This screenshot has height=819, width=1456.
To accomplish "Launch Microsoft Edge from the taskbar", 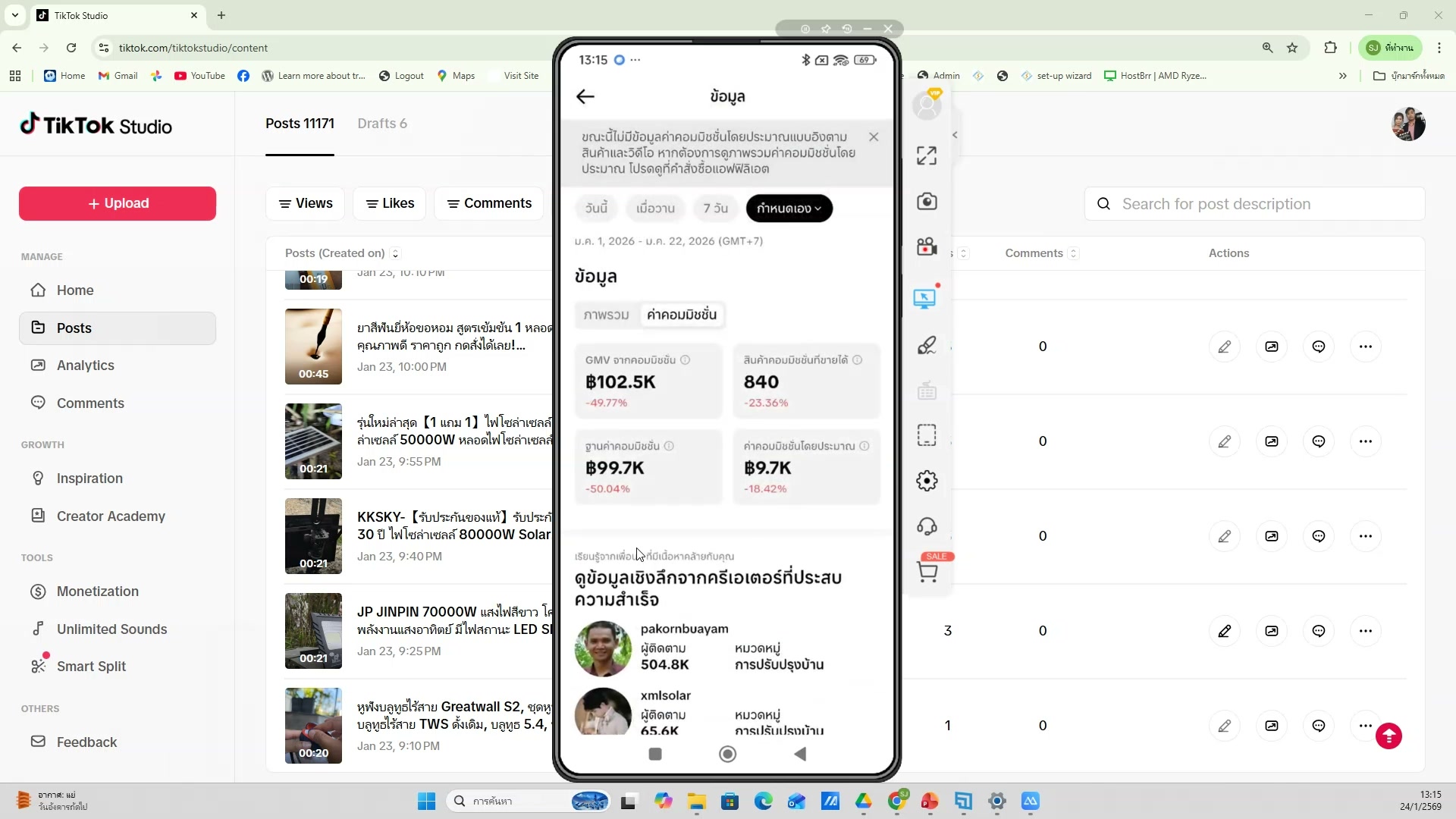I will point(764,802).
